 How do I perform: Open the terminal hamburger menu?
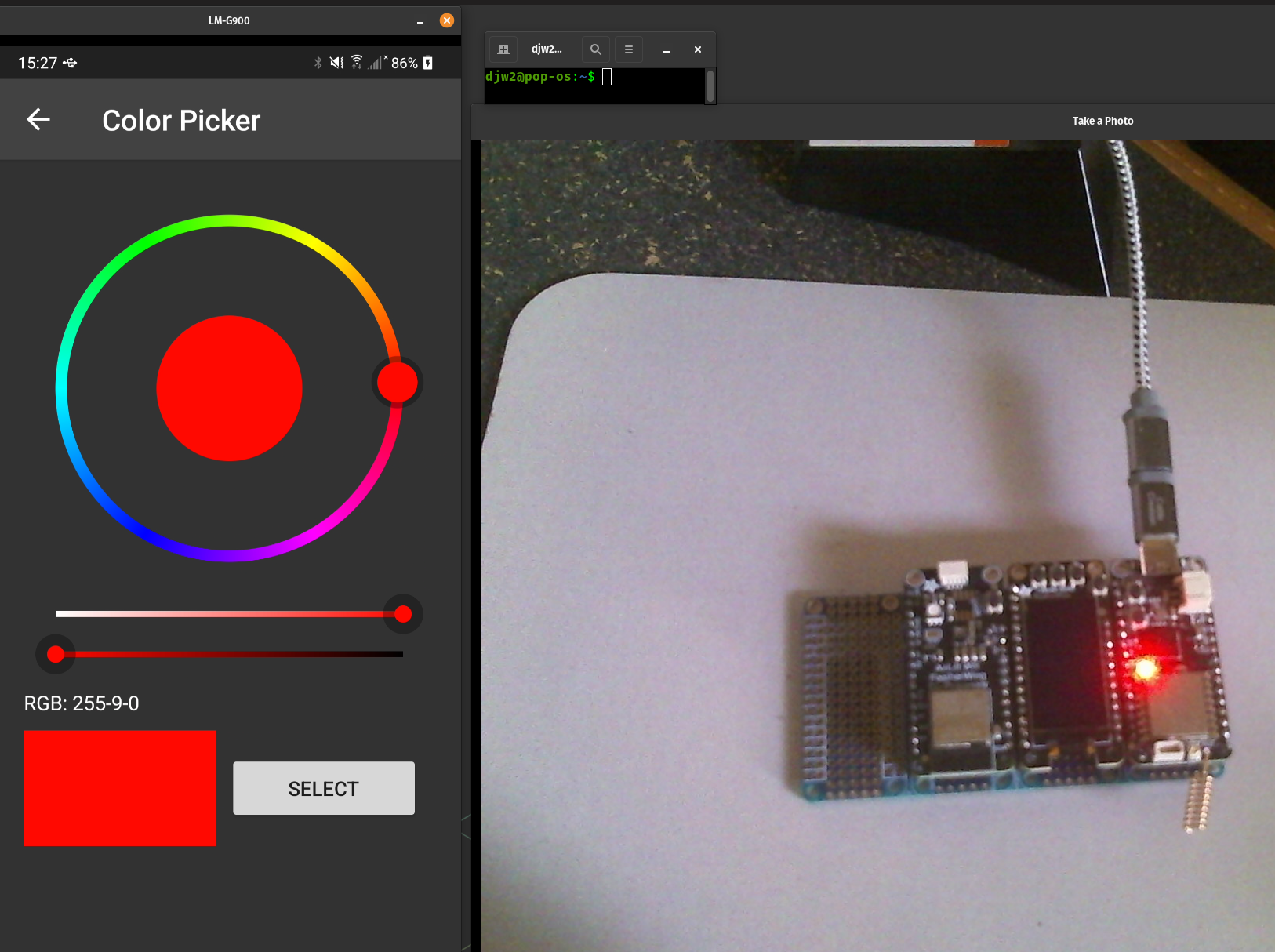point(629,49)
